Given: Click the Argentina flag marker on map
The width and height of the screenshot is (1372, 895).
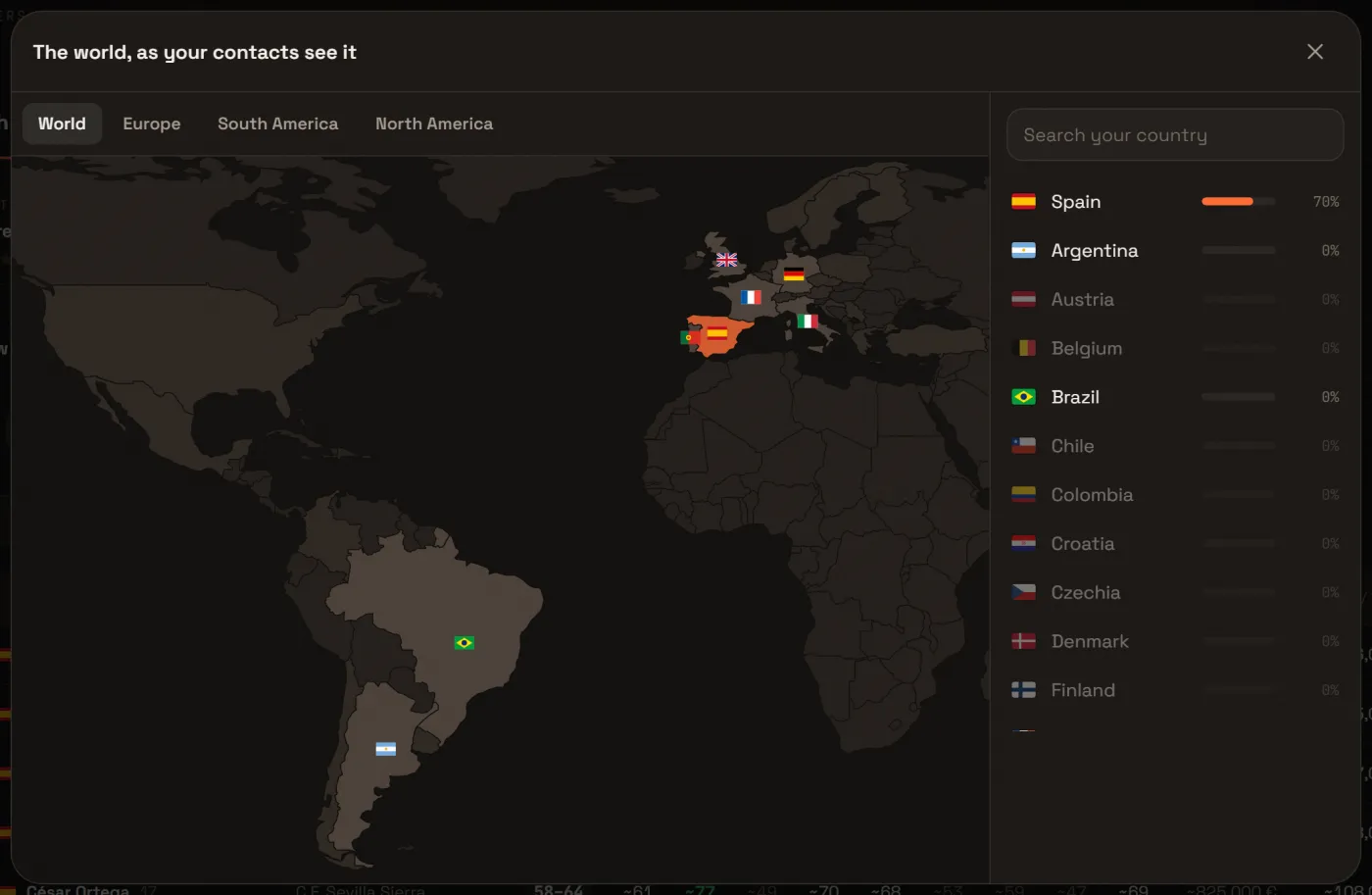Looking at the screenshot, I should coord(386,749).
